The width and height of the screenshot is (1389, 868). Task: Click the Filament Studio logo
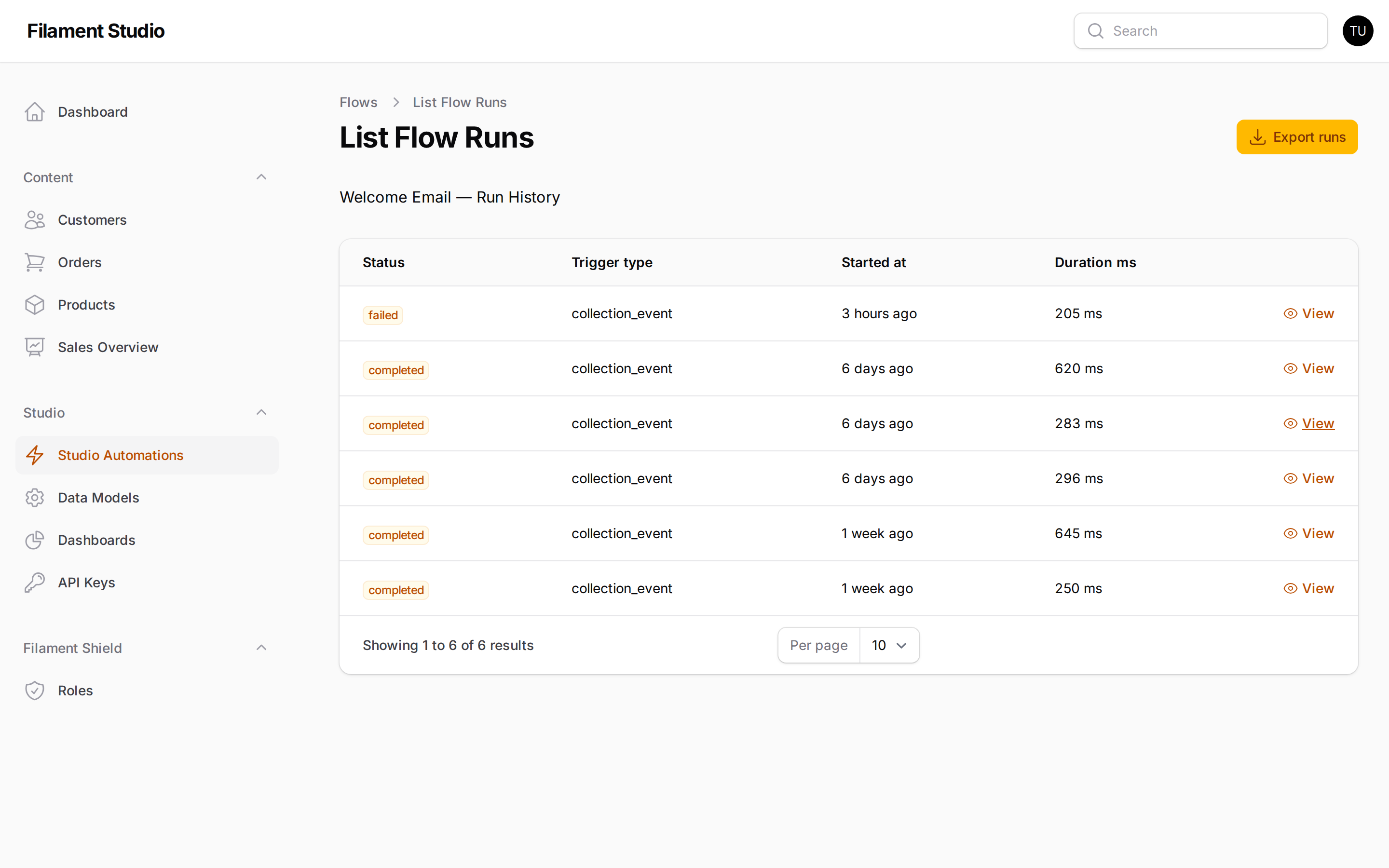click(x=96, y=31)
